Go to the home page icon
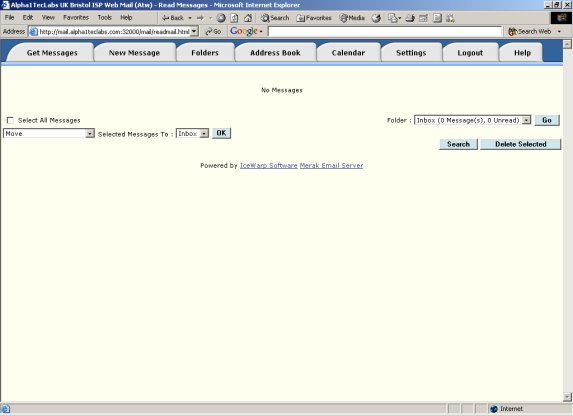This screenshot has width=573, height=416. click(x=248, y=18)
